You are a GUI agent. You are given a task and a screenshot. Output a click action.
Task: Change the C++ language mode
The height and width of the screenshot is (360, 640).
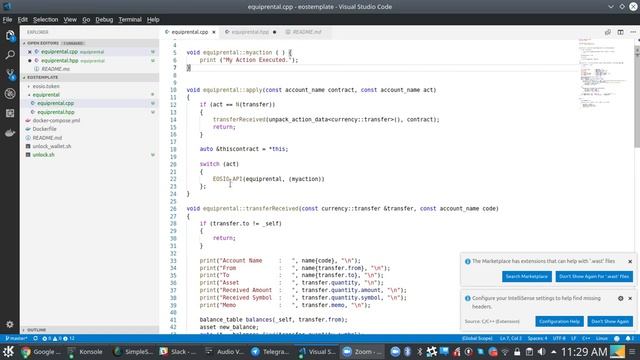(586, 338)
